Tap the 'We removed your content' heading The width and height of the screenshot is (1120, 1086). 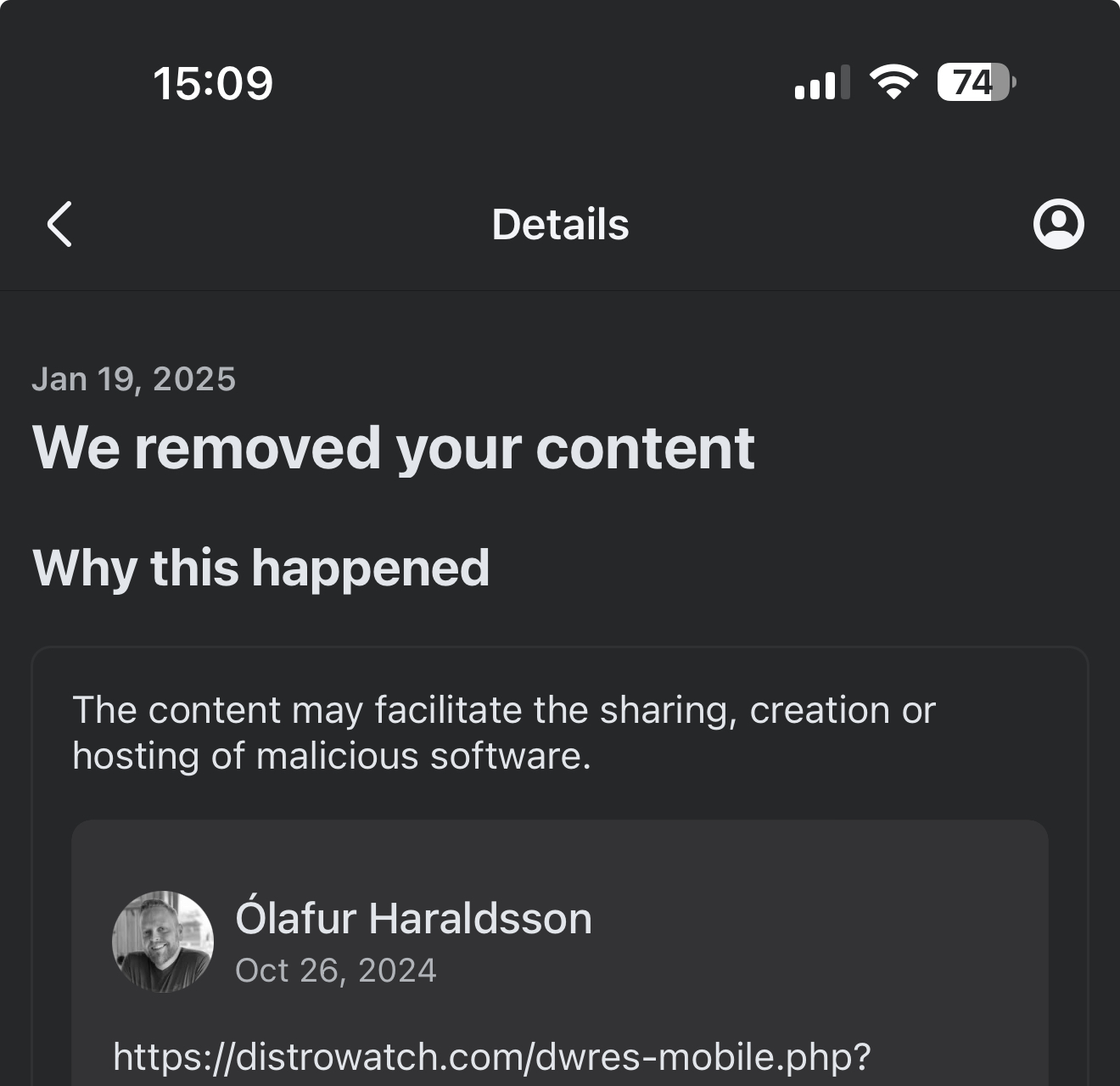point(393,447)
